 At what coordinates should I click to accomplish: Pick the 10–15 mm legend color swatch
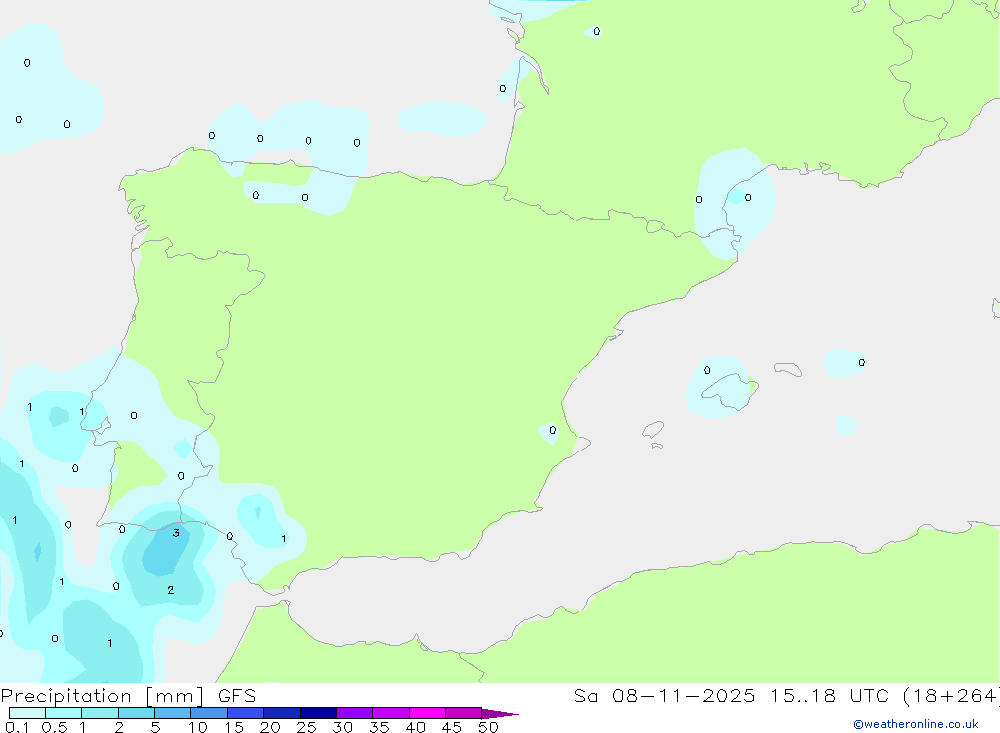(209, 713)
